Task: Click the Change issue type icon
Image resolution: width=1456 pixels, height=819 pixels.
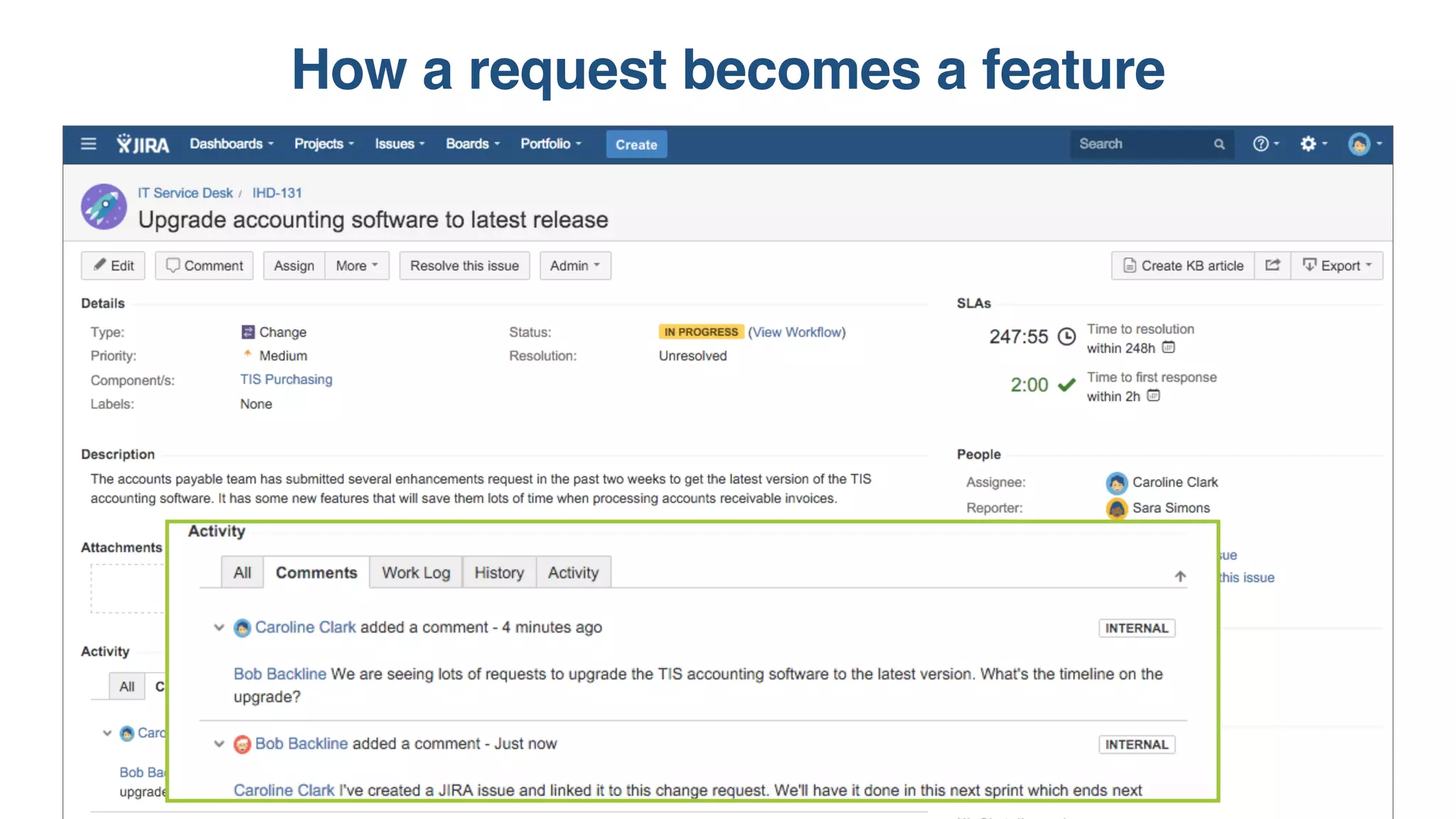Action: coord(248,332)
